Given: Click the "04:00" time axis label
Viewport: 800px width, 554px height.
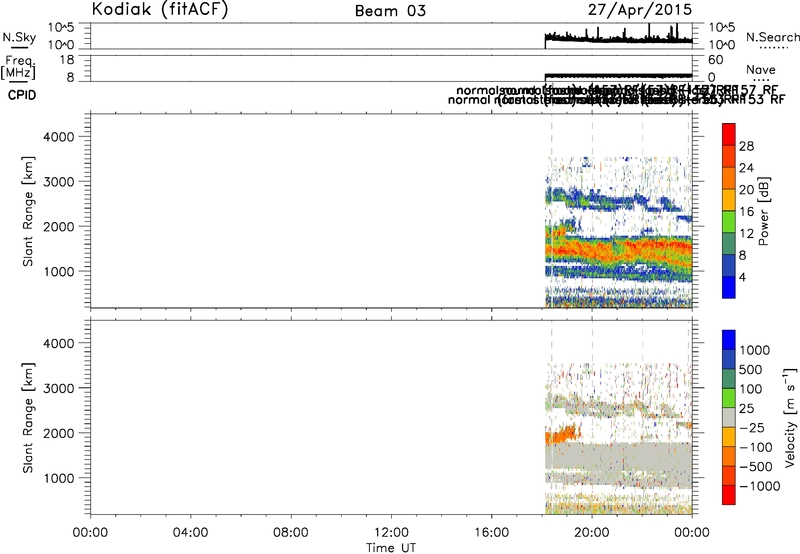Looking at the screenshot, I should coord(190,533).
